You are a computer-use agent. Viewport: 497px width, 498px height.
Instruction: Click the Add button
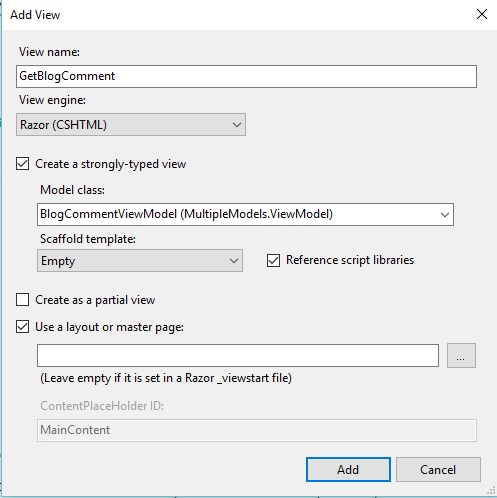coord(348,470)
